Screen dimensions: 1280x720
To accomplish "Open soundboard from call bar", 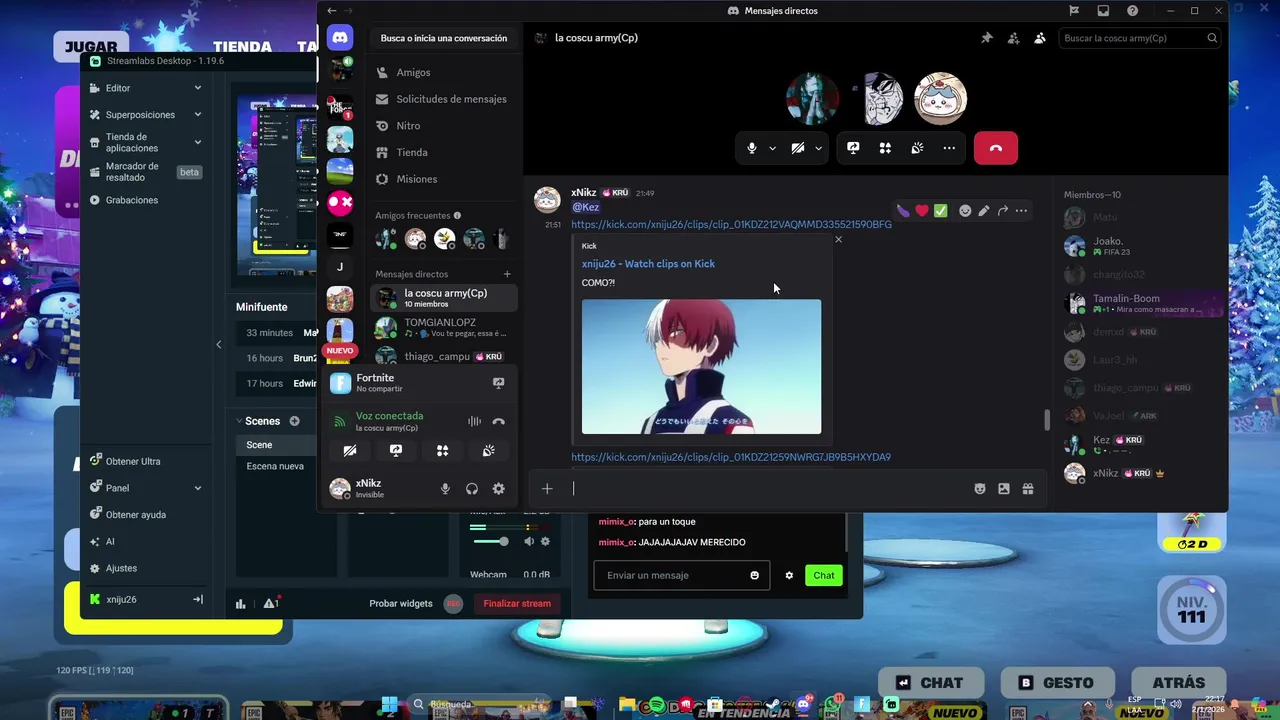I will pyautogui.click(x=917, y=148).
